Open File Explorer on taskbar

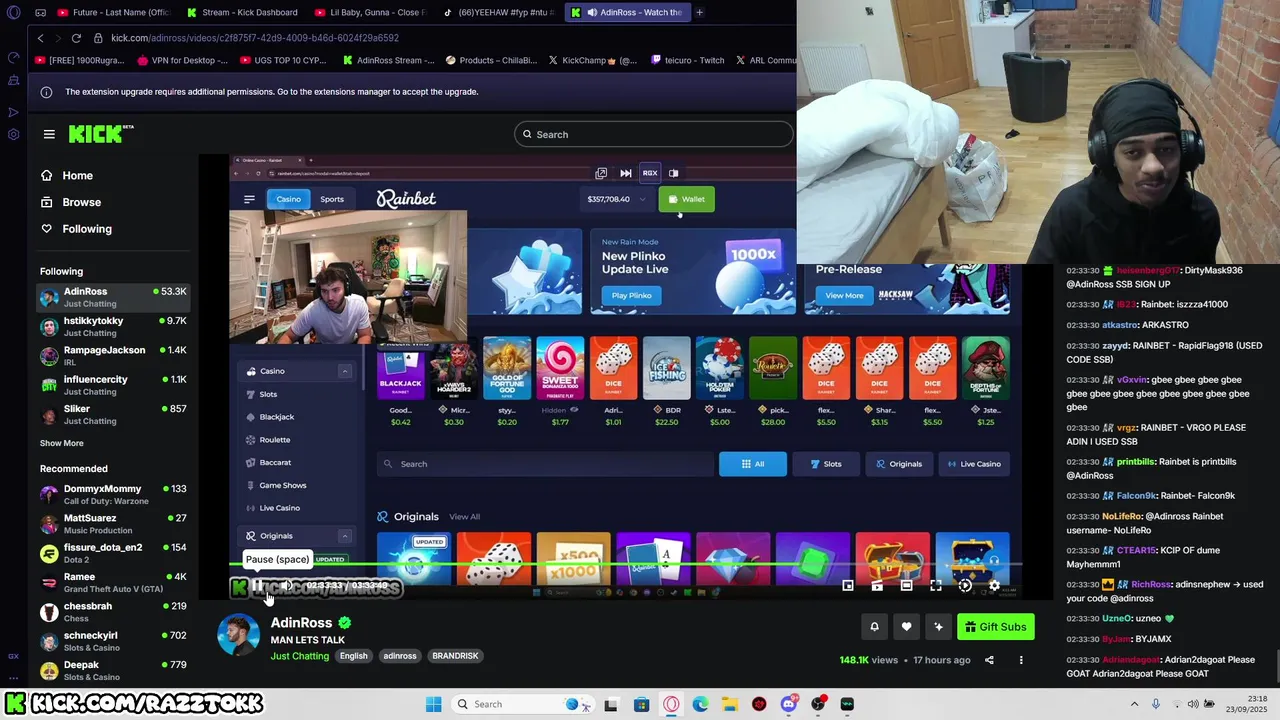[x=730, y=704]
